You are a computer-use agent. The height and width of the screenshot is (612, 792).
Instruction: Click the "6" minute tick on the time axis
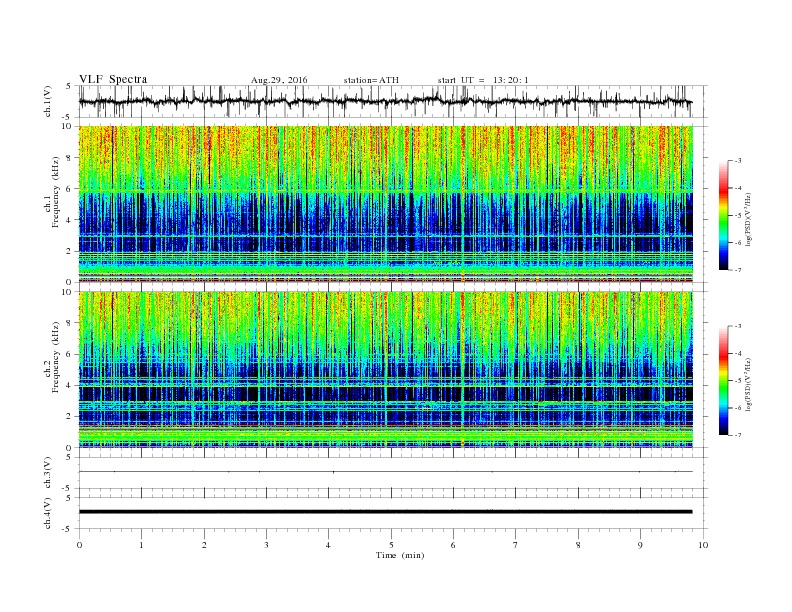pos(453,545)
